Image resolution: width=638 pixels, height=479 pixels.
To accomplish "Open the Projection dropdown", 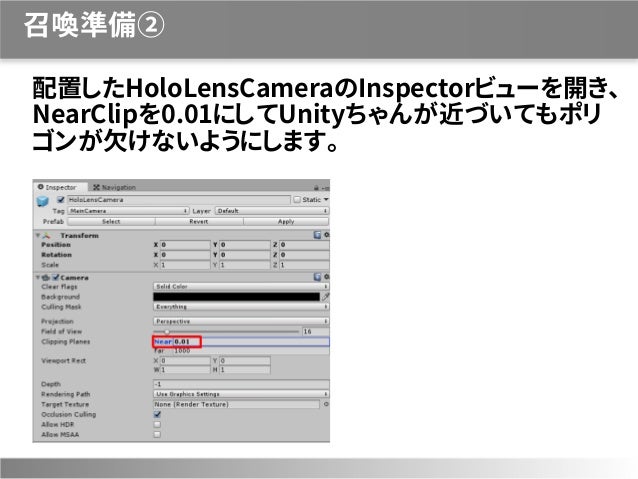I will click(x=241, y=321).
